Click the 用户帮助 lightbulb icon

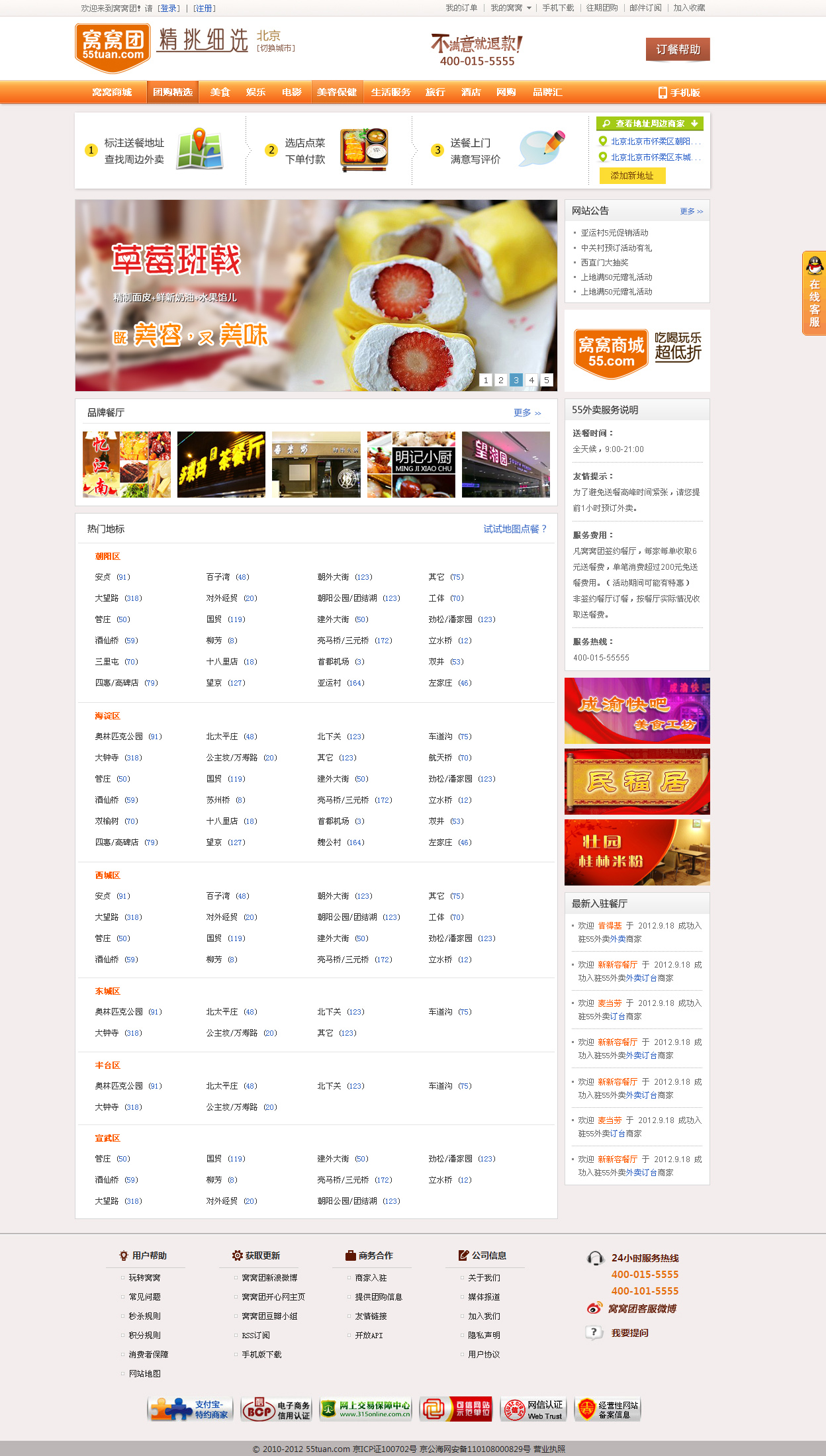click(123, 1255)
